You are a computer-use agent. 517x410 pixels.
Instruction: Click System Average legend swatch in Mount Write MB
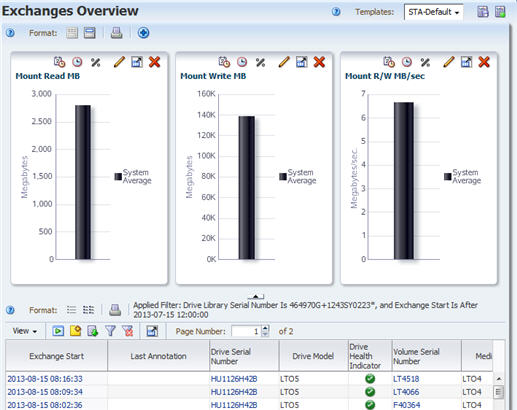(283, 177)
